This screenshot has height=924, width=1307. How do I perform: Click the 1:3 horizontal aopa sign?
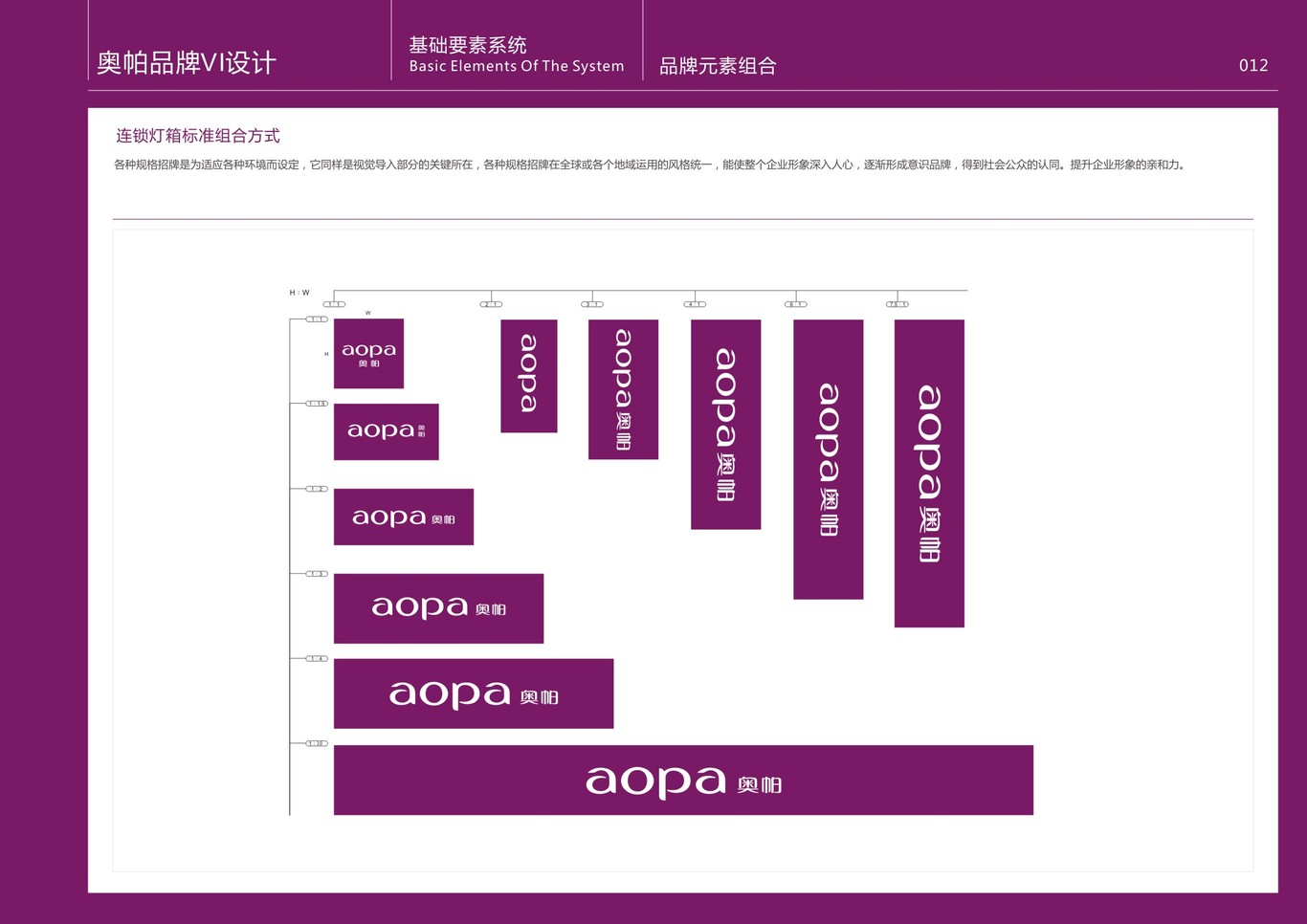click(438, 608)
